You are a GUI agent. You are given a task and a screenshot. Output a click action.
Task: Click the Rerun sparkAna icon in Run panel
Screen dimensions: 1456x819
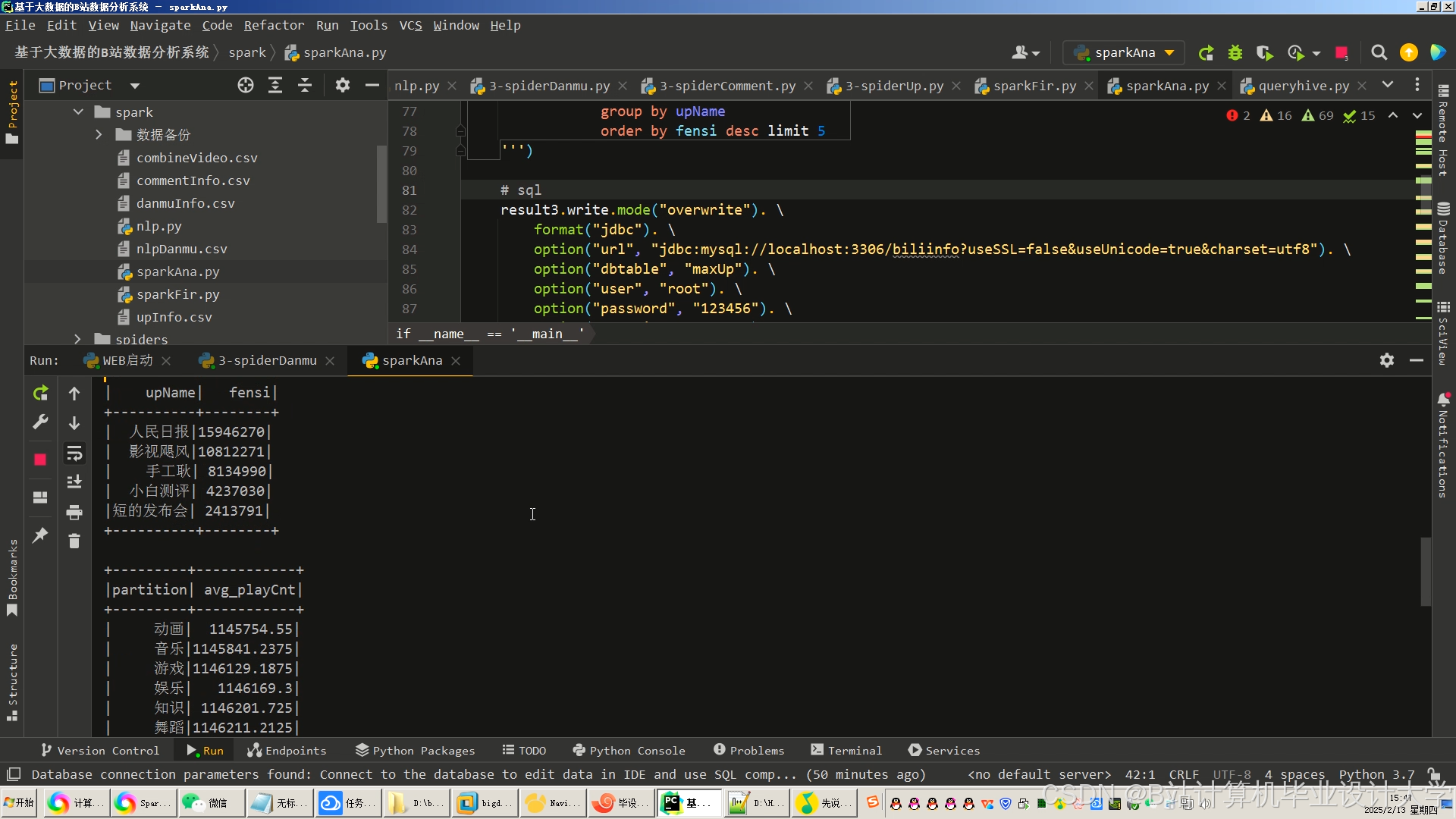(40, 393)
